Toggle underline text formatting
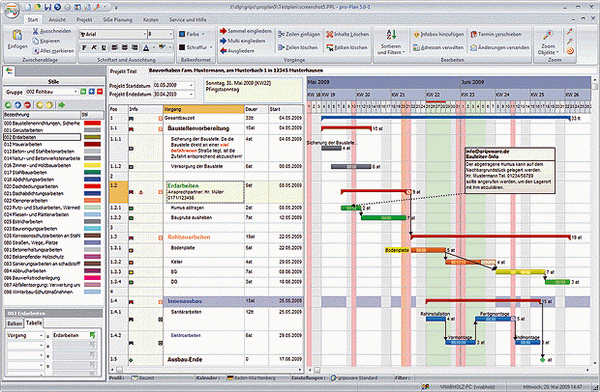Viewport: 600px width, 392px height. pos(104,47)
